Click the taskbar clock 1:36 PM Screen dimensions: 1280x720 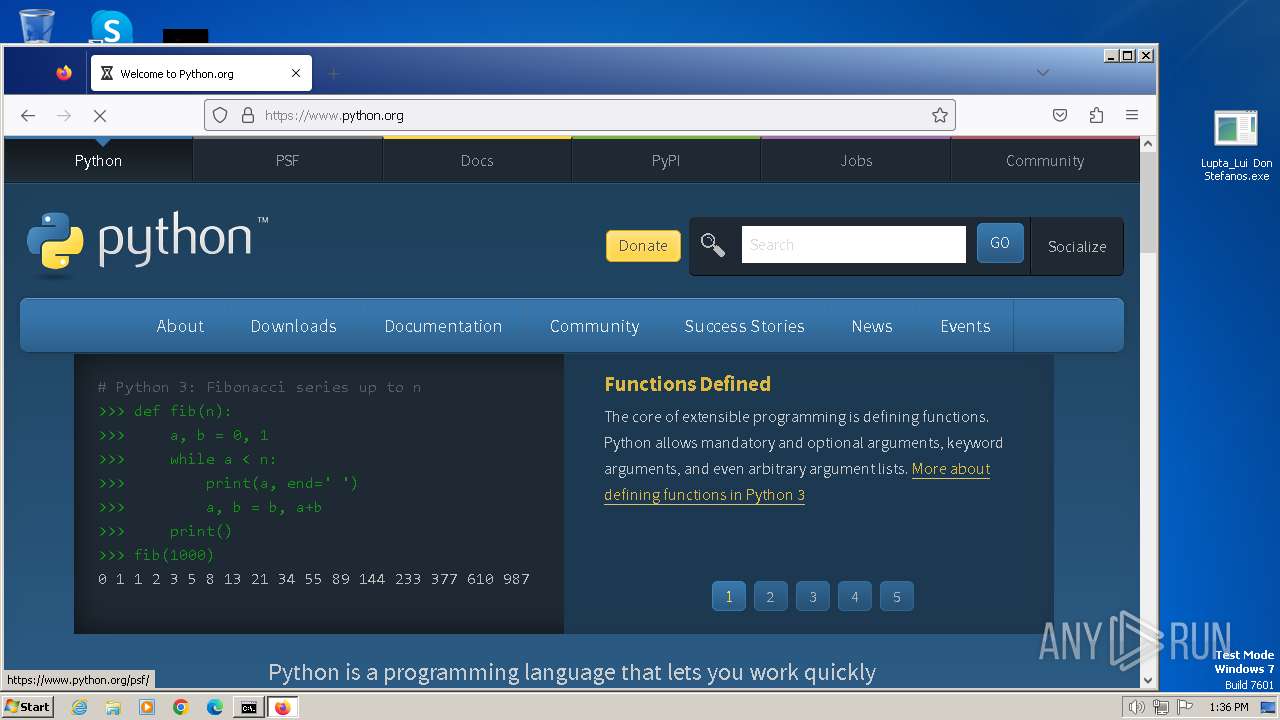[1228, 707]
